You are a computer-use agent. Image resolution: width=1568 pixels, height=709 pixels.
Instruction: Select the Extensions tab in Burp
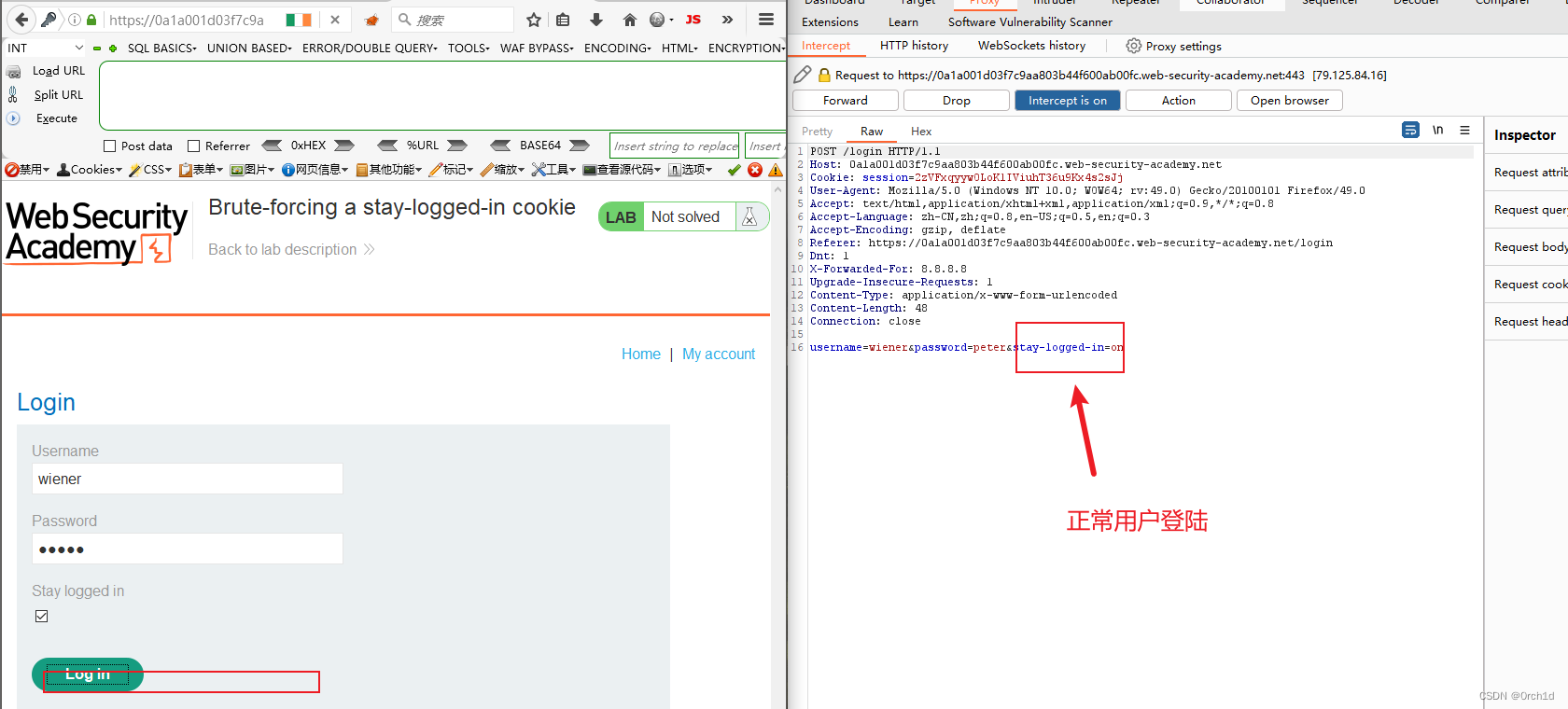(x=830, y=21)
